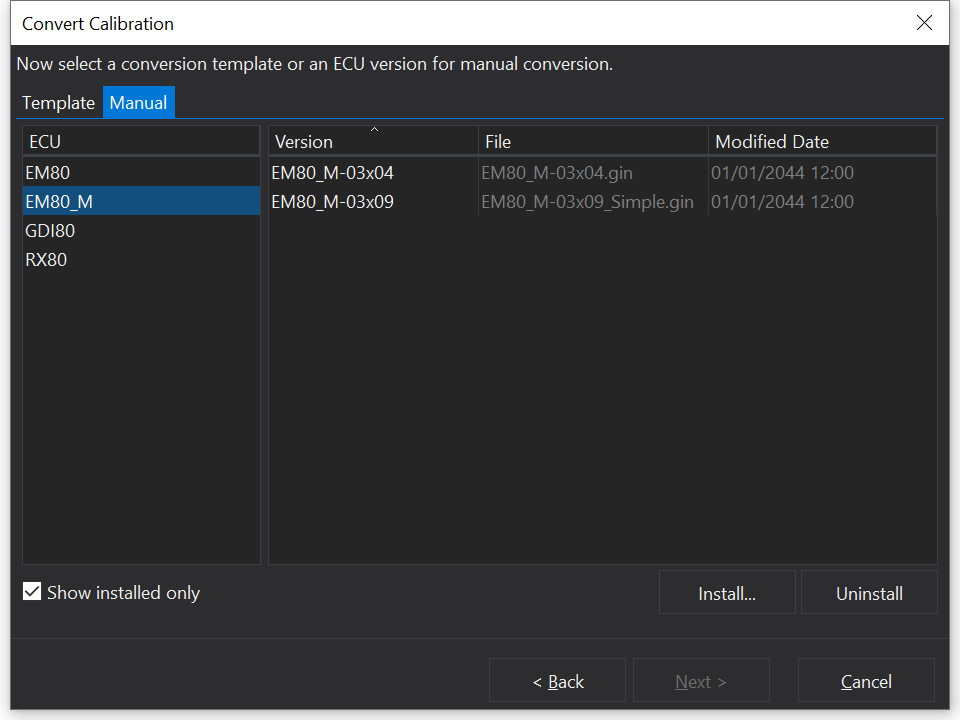Uncheck Show installed only checkbox
This screenshot has width=960, height=720.
(32, 592)
